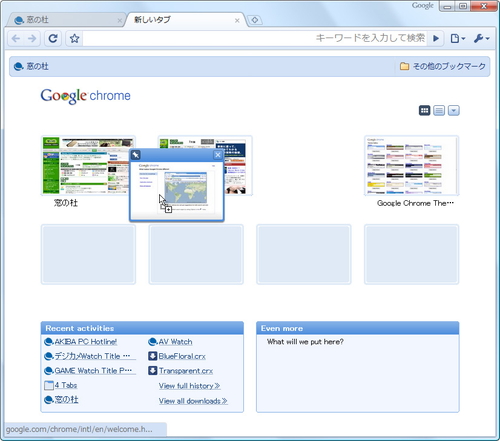Click the Go arrow in address bar
The width and height of the screenshot is (500, 441).
click(x=436, y=39)
